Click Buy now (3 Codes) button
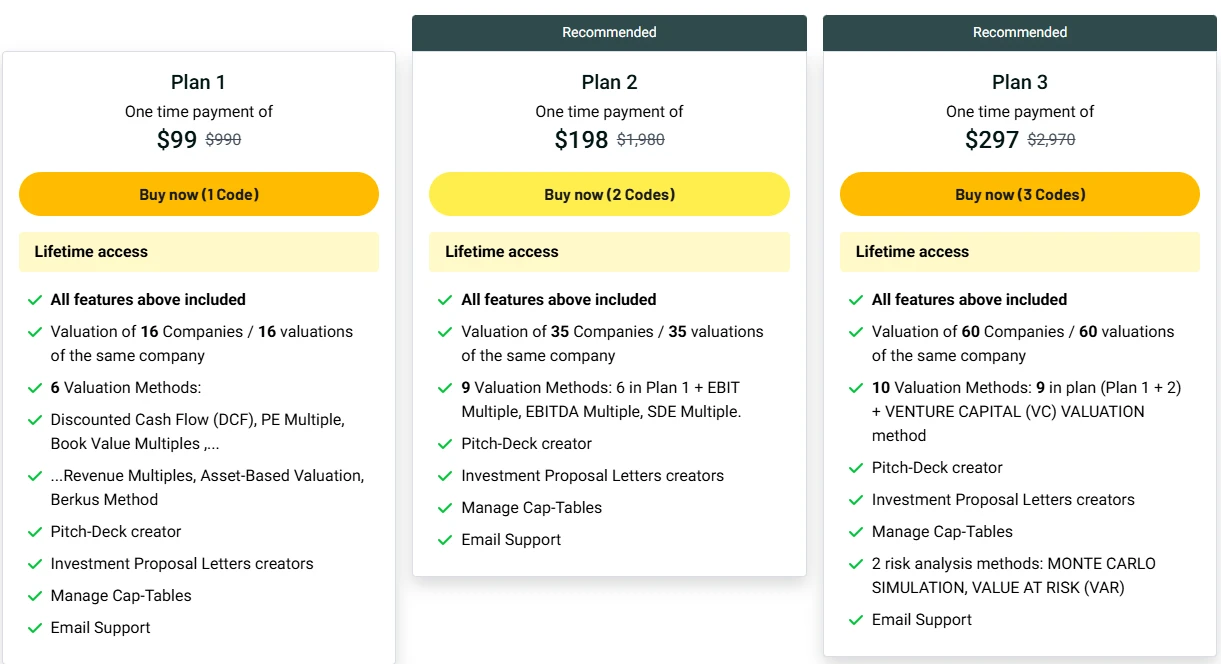This screenshot has width=1221, height=664. tap(1020, 194)
